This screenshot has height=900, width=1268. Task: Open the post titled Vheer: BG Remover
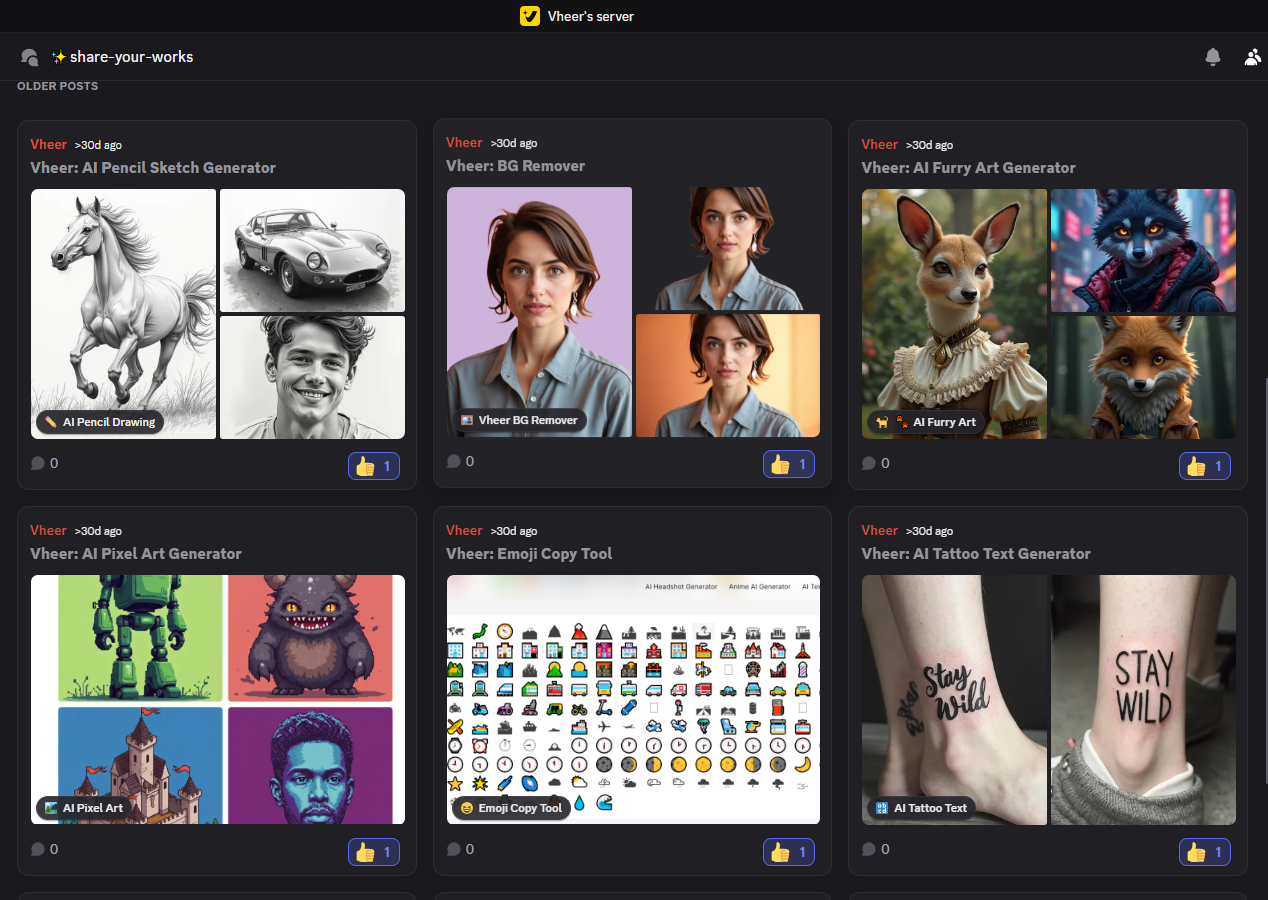click(516, 166)
